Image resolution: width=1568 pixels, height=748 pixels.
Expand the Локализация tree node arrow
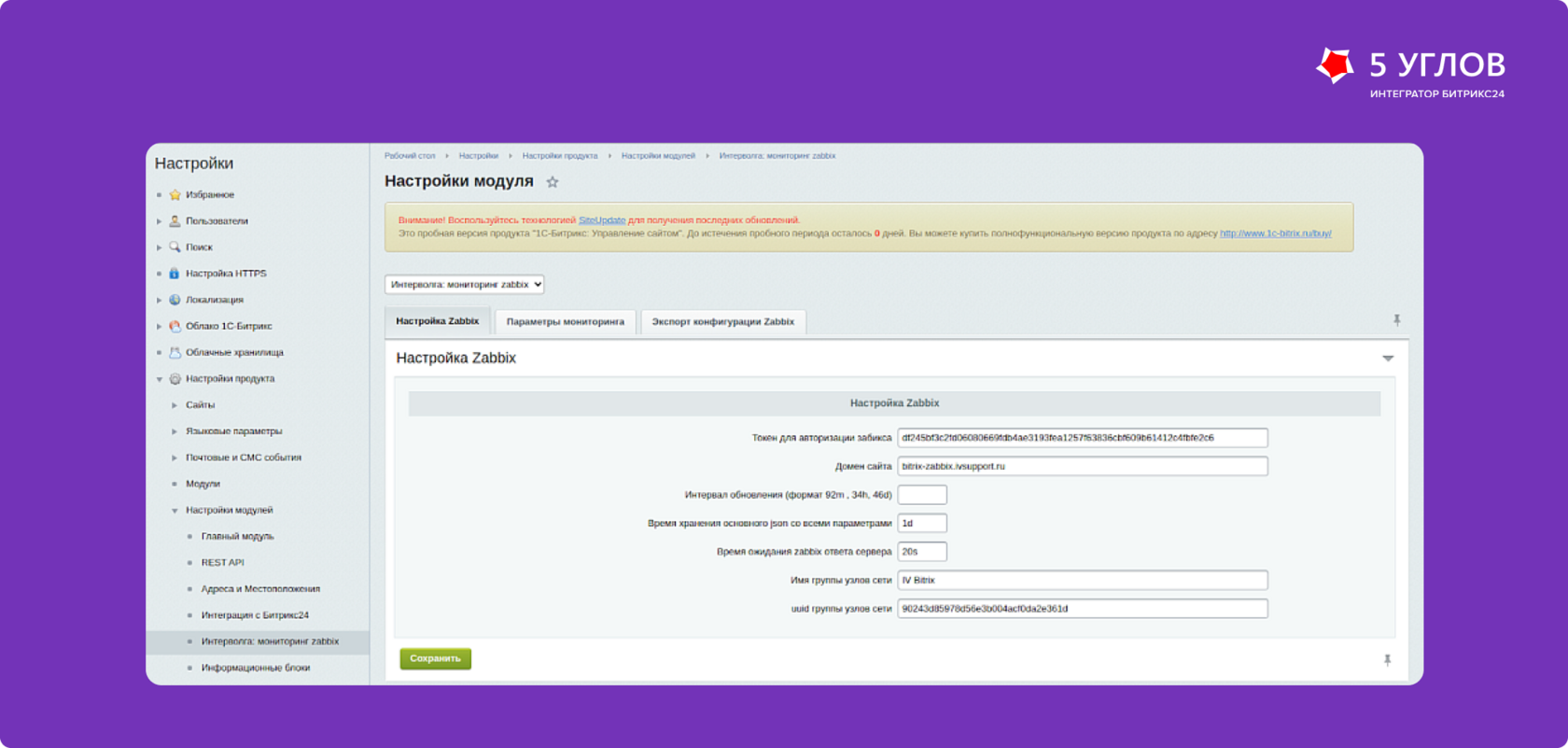160,300
